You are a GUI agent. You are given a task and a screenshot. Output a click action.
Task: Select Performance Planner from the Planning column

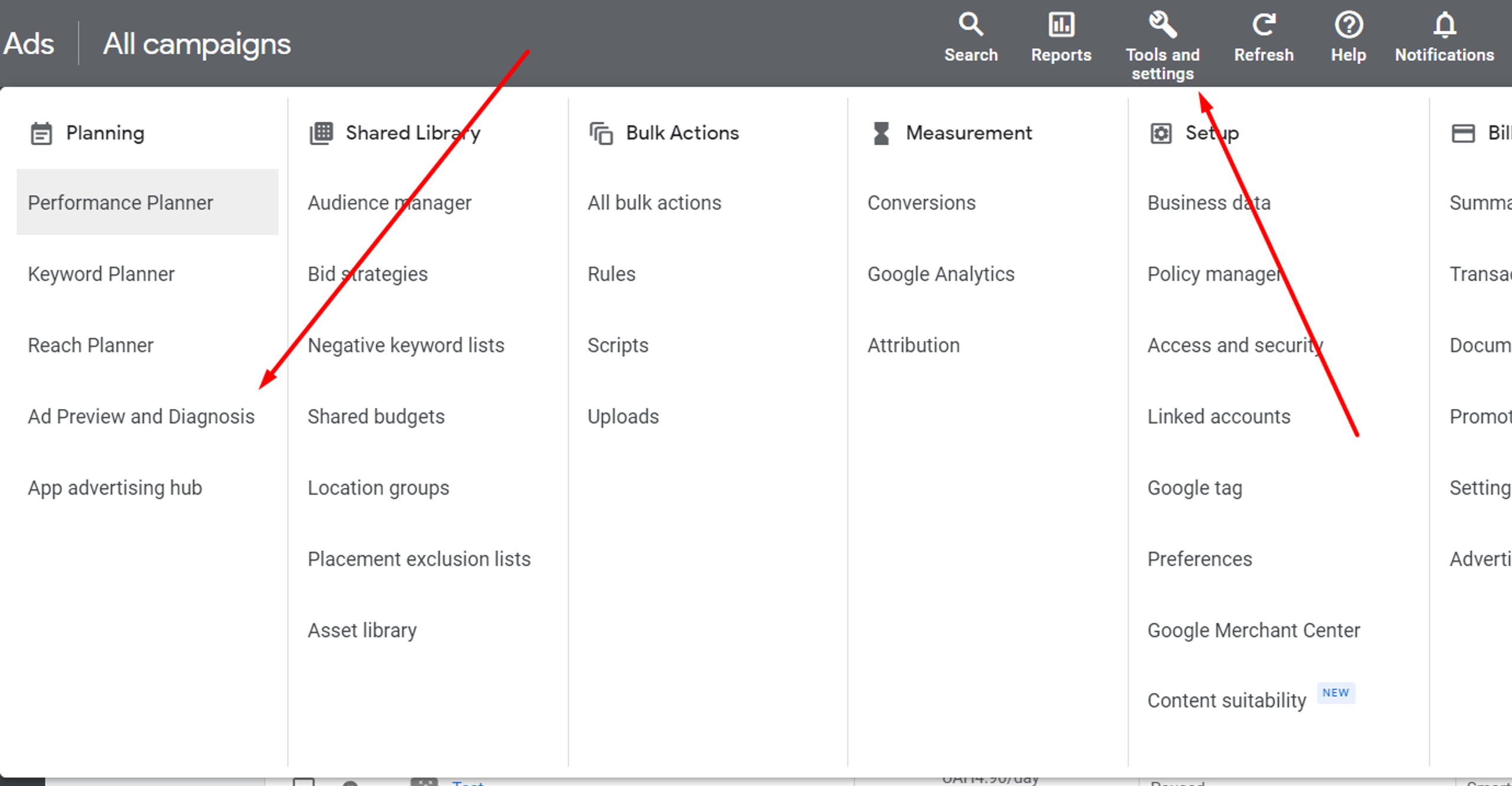click(x=120, y=203)
